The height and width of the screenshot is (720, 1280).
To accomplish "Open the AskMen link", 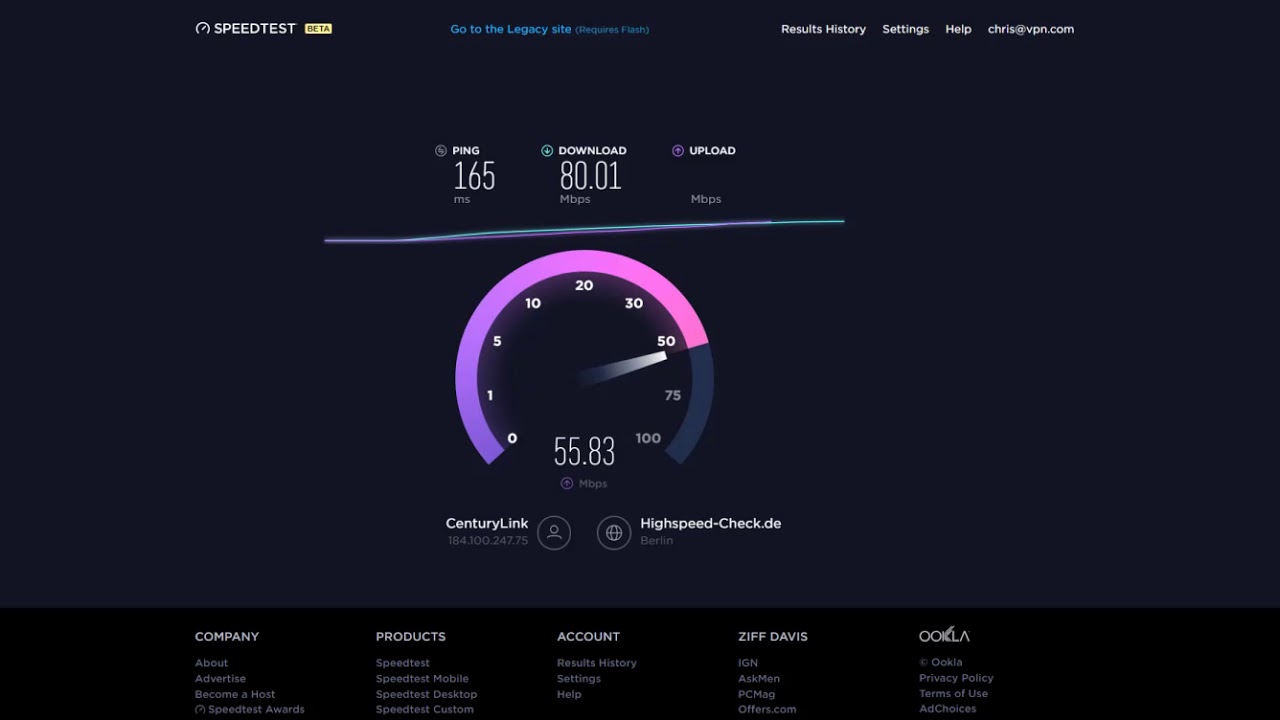I will click(x=759, y=678).
